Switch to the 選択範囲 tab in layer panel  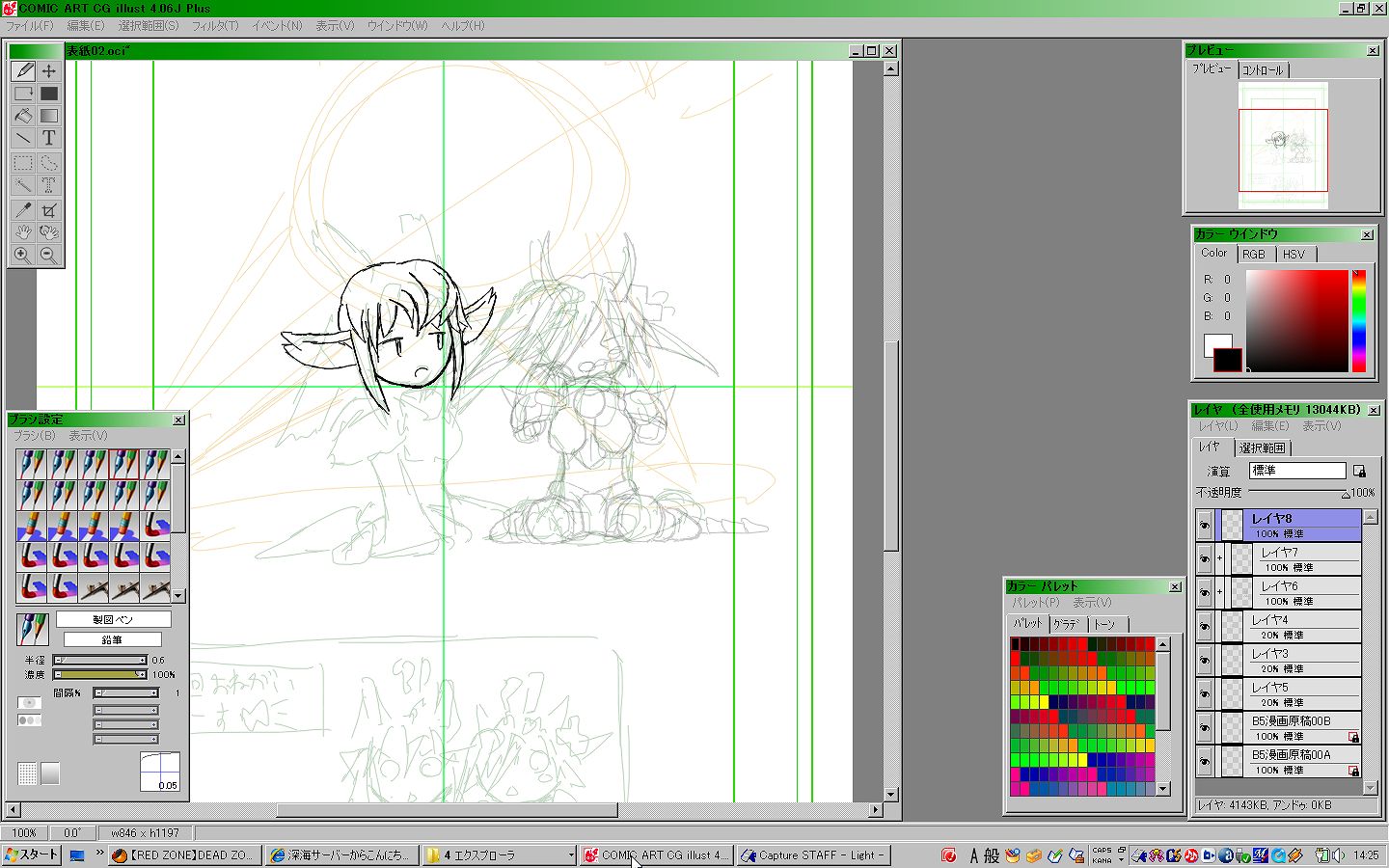(x=1262, y=448)
